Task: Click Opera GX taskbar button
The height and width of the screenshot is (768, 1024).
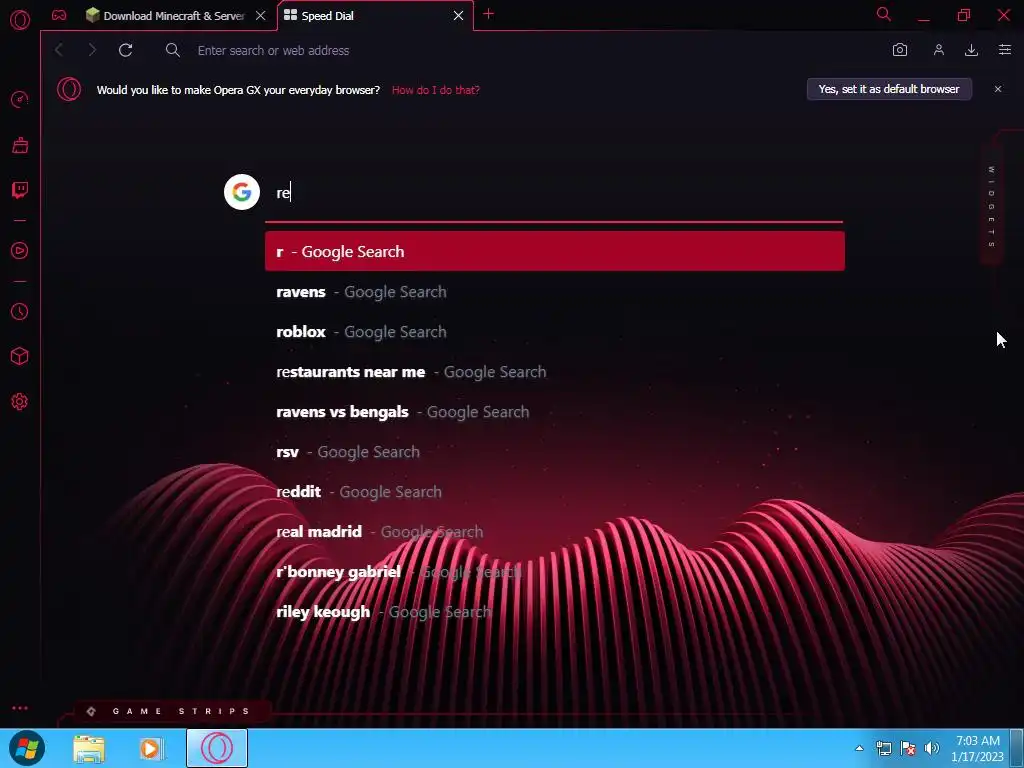Action: [x=217, y=748]
